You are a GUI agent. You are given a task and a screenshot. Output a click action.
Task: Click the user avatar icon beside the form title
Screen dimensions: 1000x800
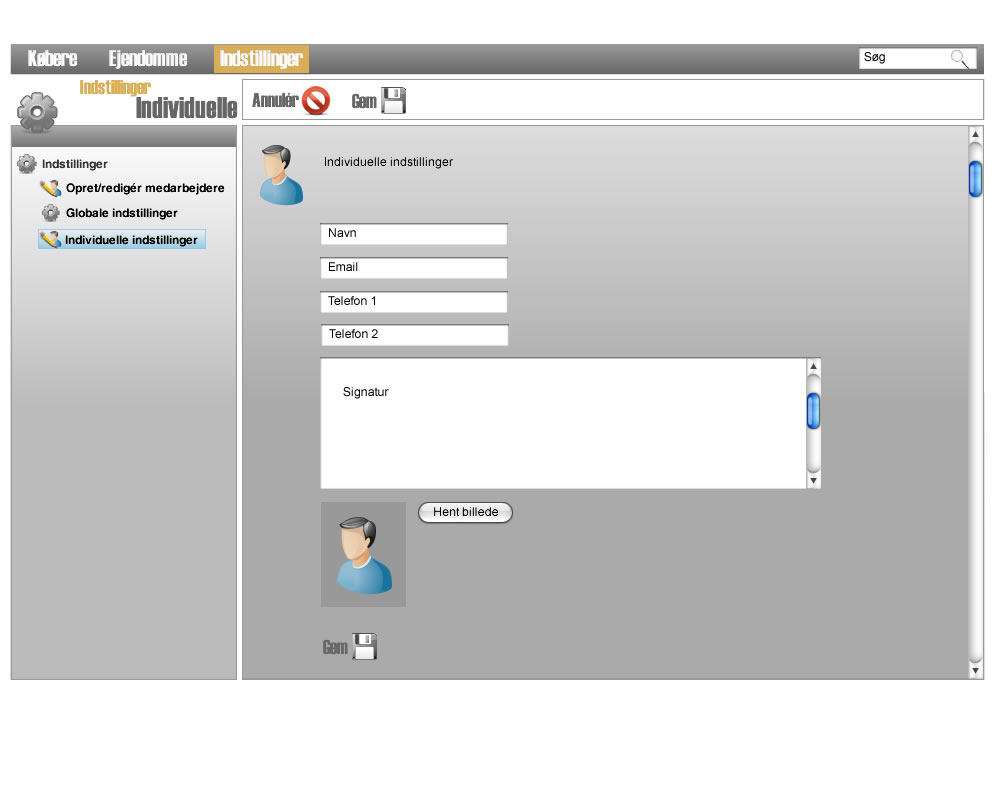(x=281, y=175)
